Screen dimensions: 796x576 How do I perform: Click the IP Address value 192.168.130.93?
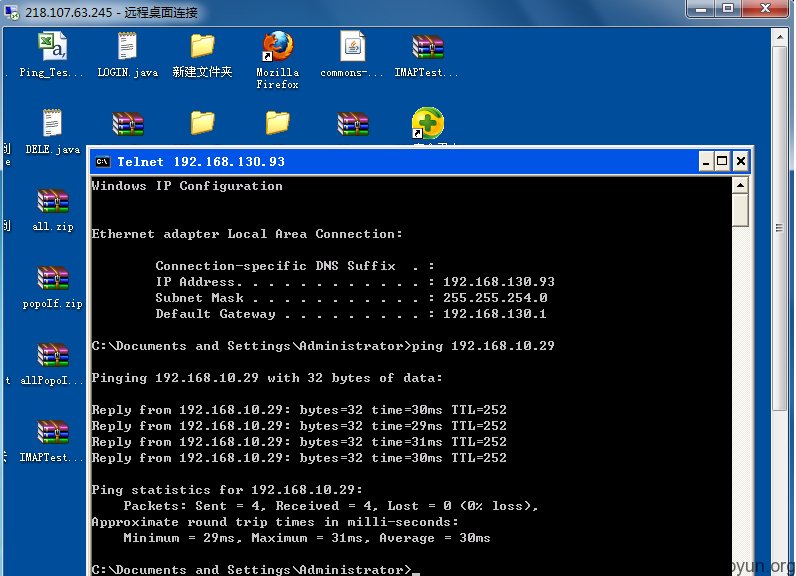[x=499, y=282]
